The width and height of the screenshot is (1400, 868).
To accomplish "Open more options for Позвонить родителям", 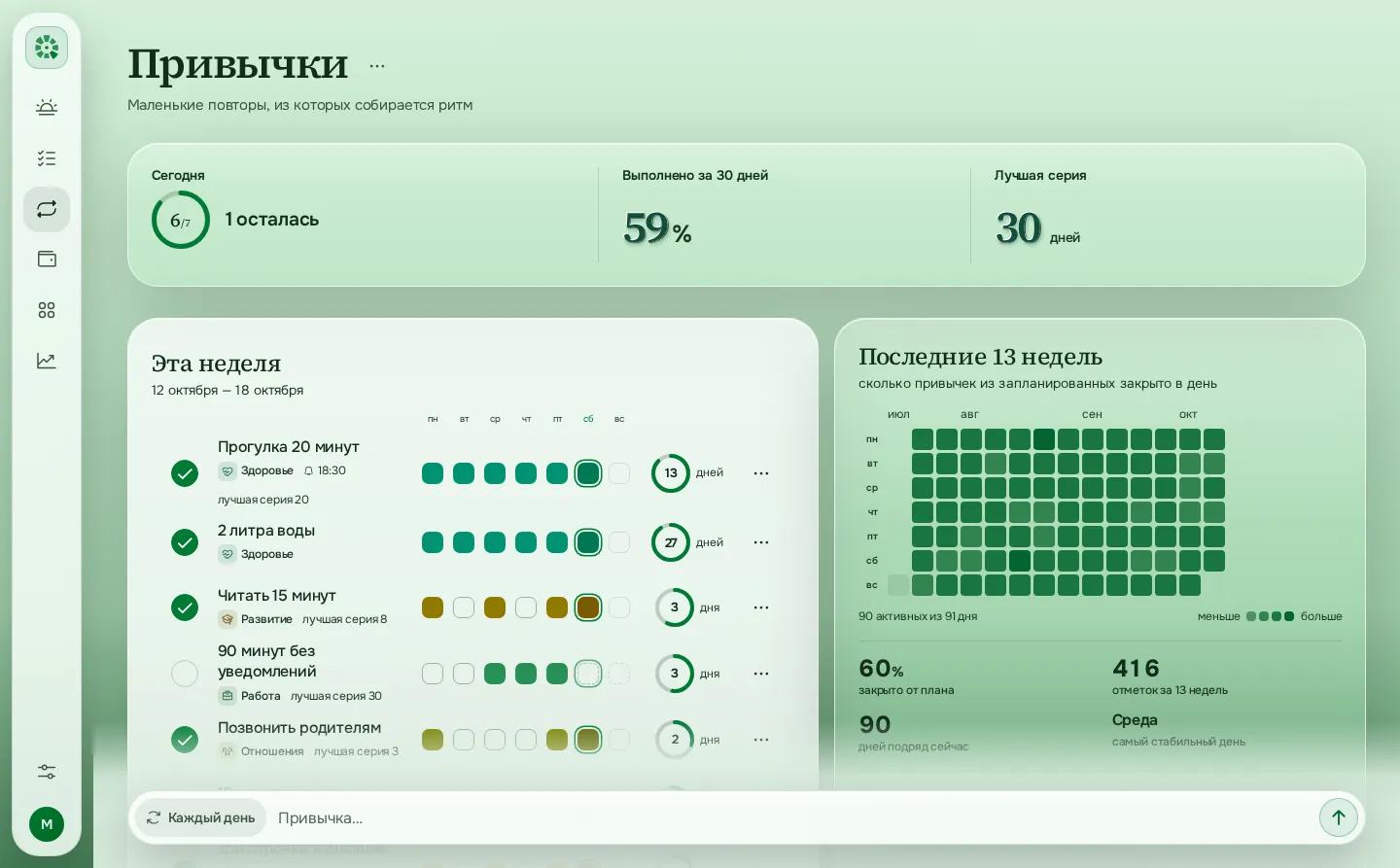I will [x=761, y=740].
